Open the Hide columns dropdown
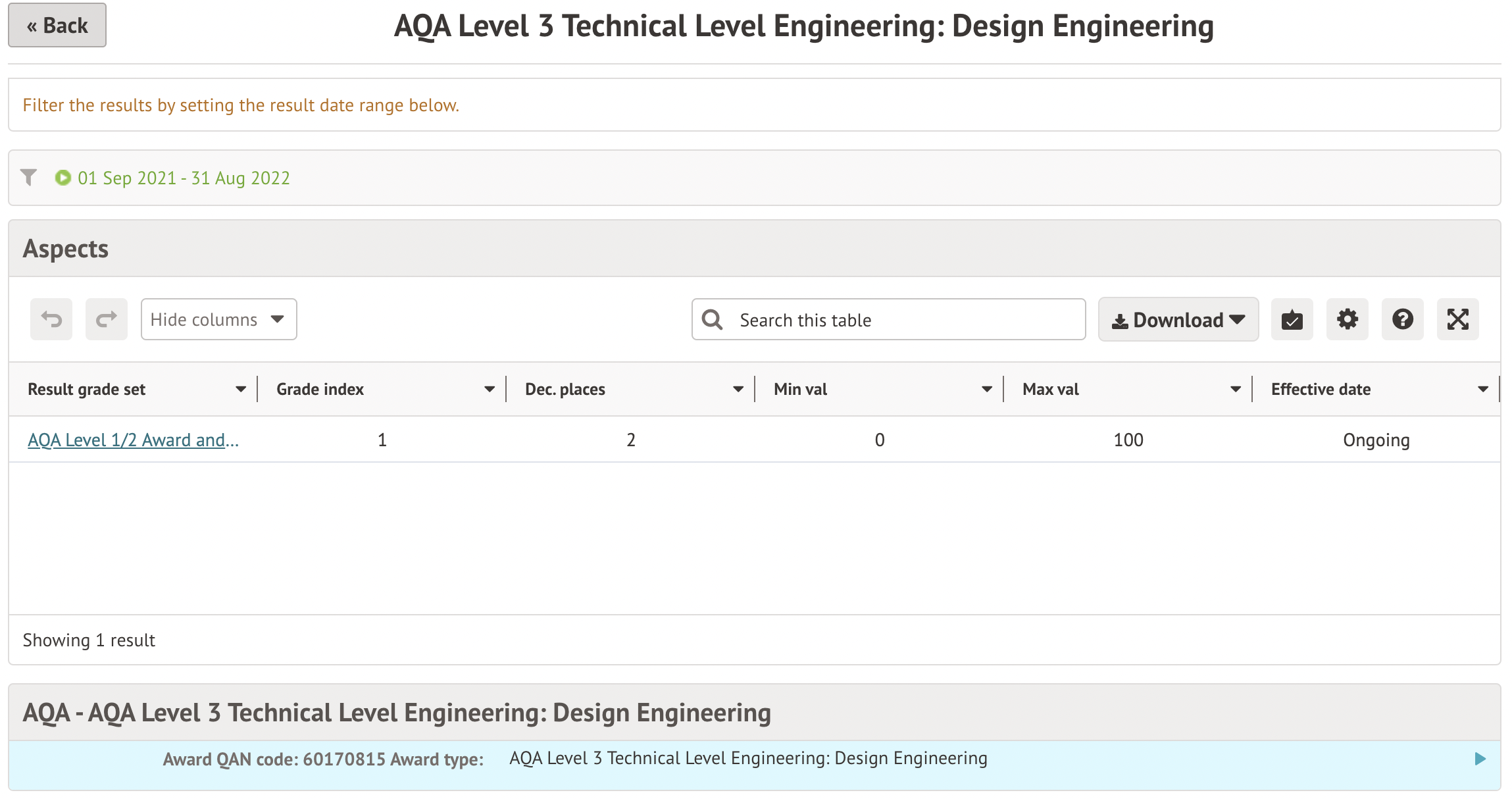Screen dimensions: 1512x799 click(218, 320)
